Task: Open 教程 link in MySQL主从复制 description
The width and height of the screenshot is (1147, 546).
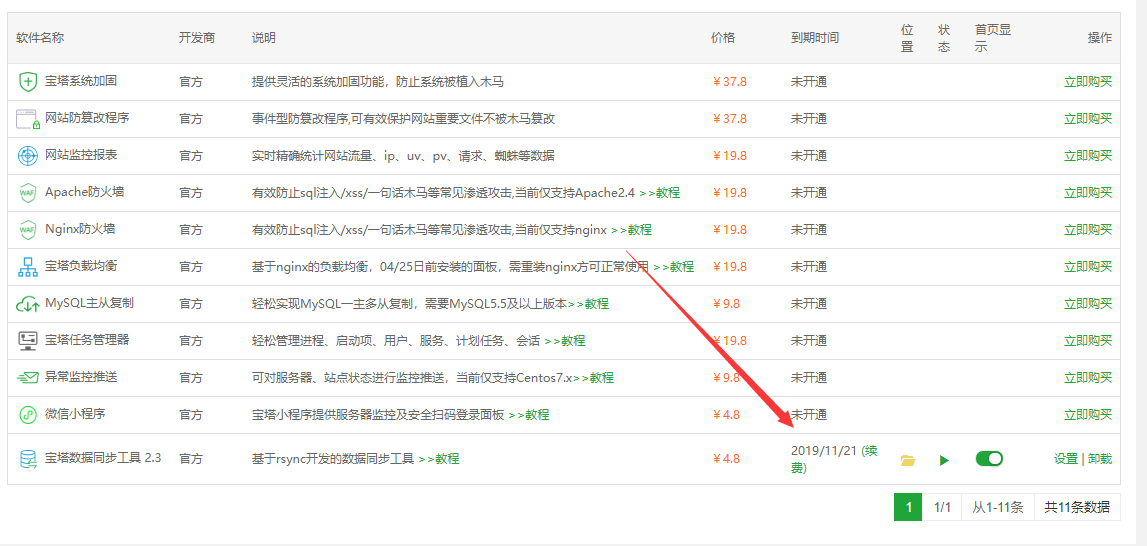Action: coord(588,303)
